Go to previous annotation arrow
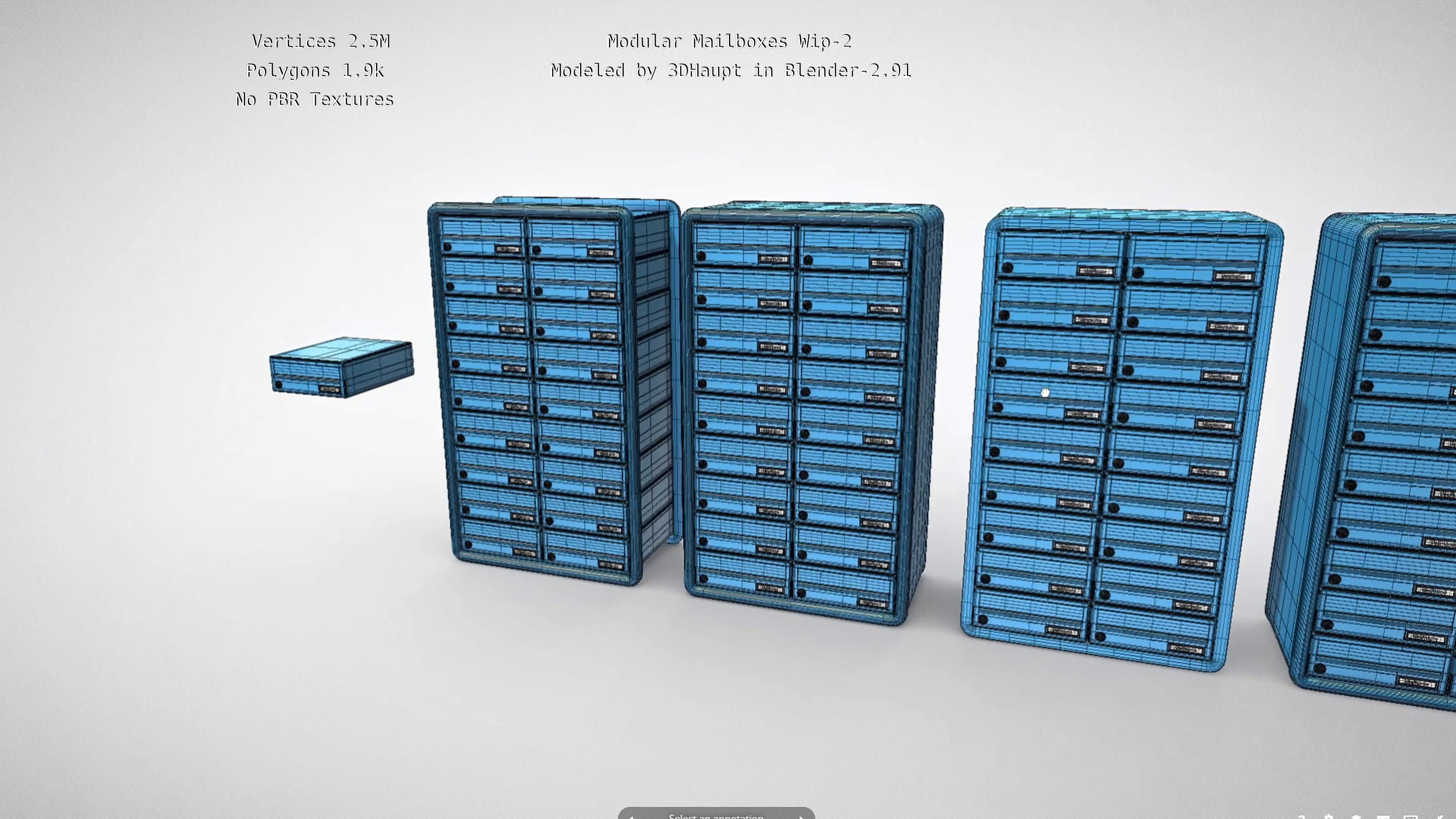Image resolution: width=1456 pixels, height=819 pixels. [631, 817]
